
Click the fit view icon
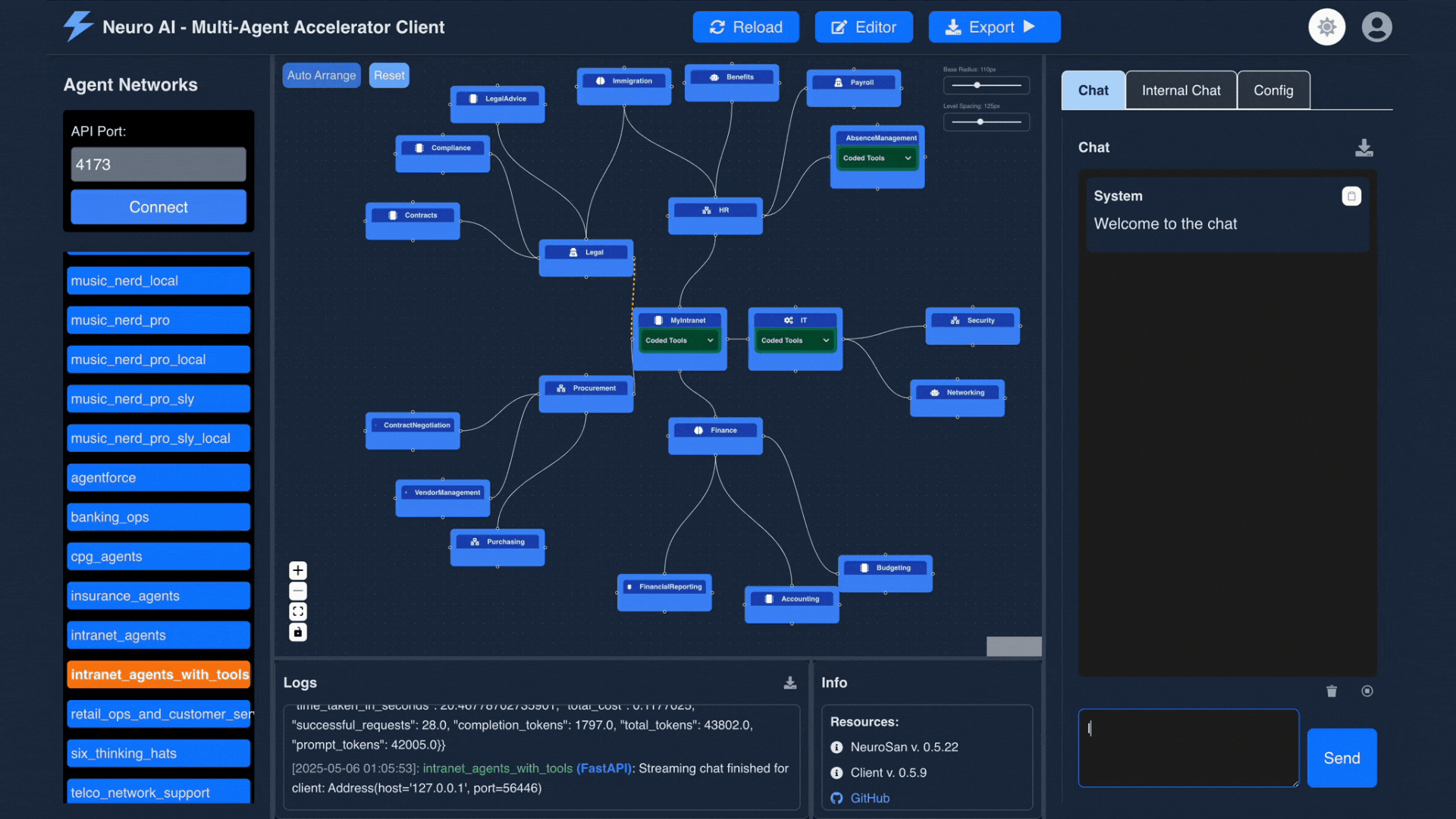[298, 611]
